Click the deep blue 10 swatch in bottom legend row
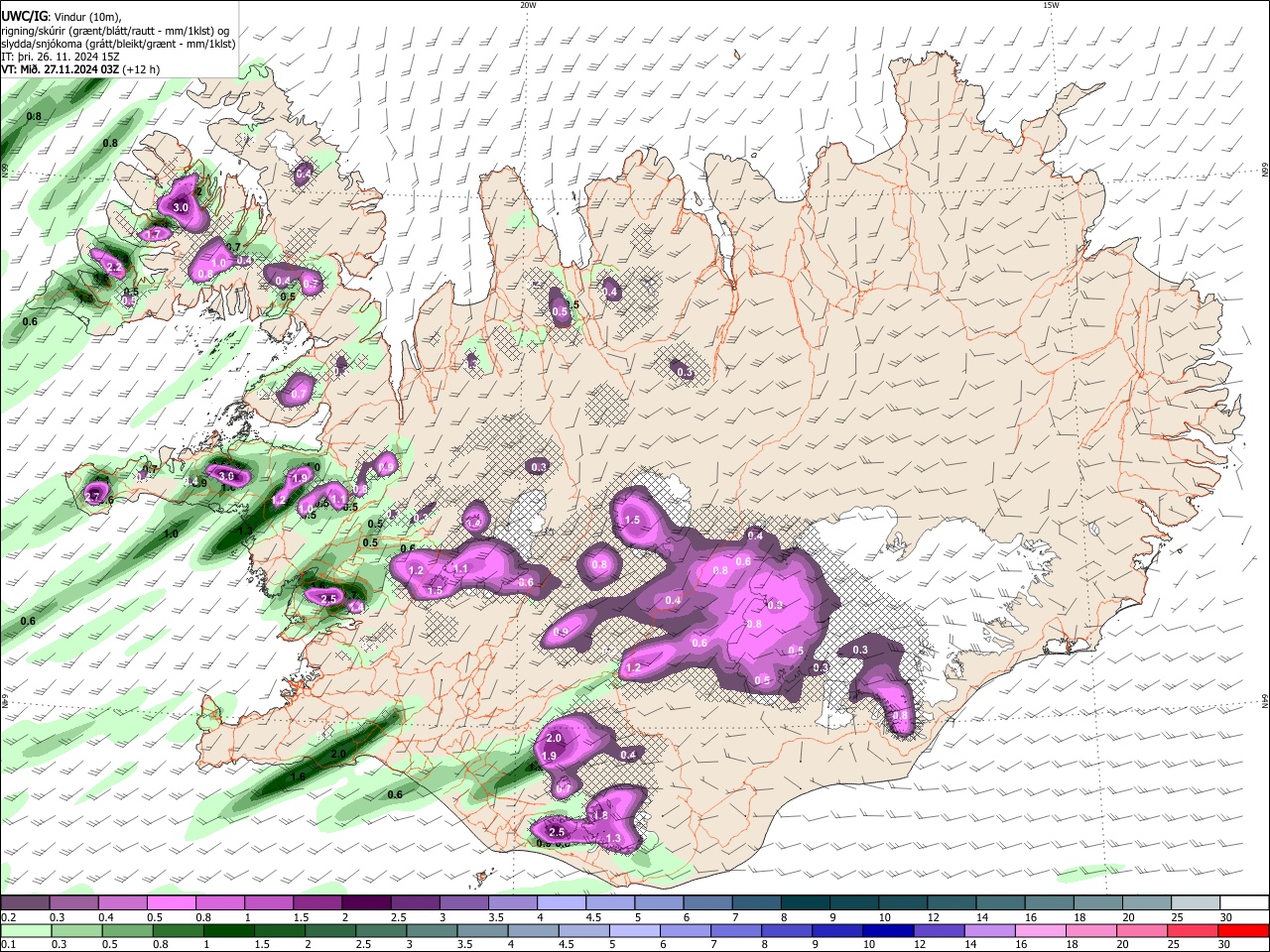Screen dimensions: 1270x952 [886, 930]
